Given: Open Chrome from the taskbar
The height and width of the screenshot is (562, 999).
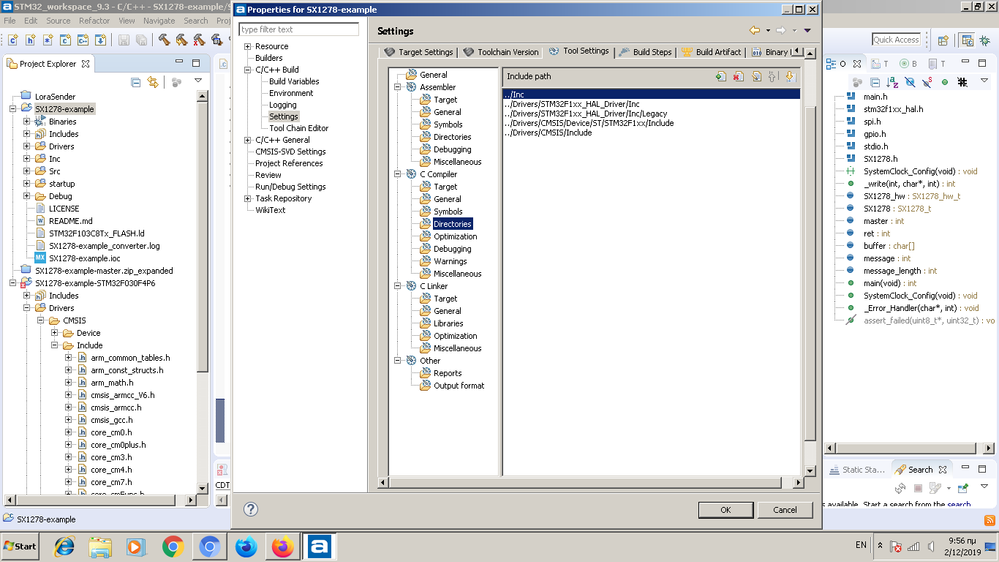Looking at the screenshot, I should click(173, 547).
